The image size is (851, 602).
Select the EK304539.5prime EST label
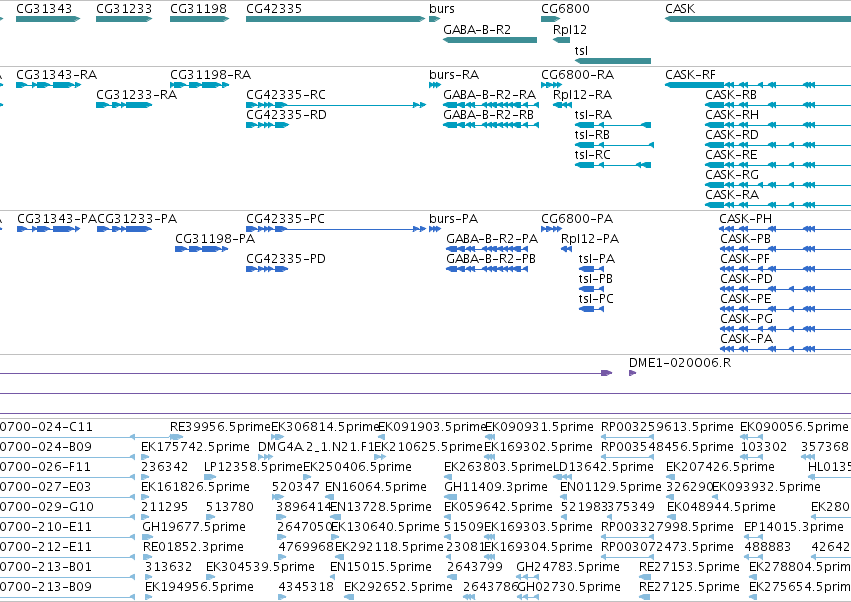[261, 567]
